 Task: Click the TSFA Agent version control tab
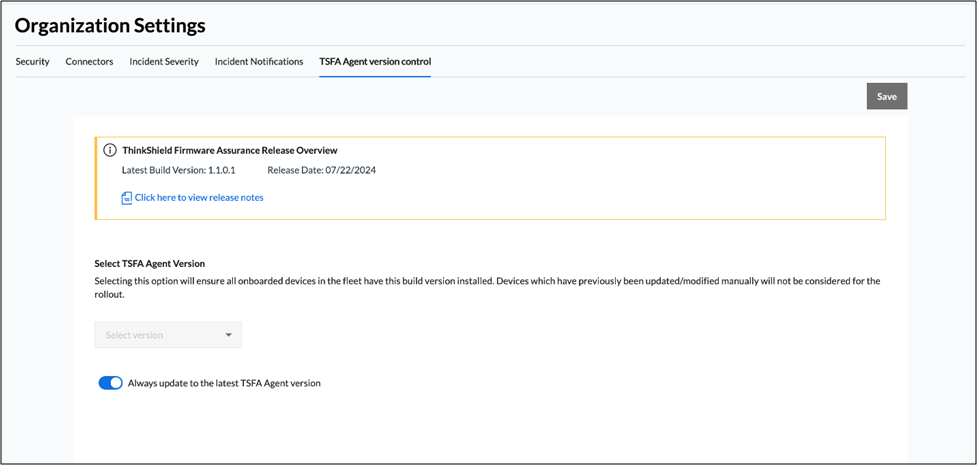[x=375, y=62]
